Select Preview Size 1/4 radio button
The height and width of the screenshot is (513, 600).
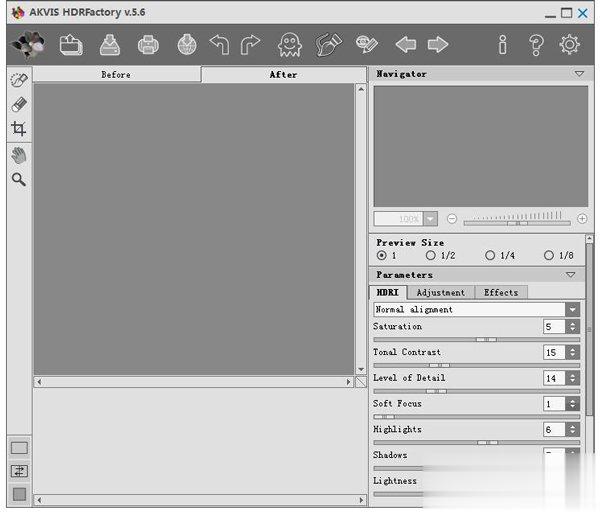click(x=490, y=255)
